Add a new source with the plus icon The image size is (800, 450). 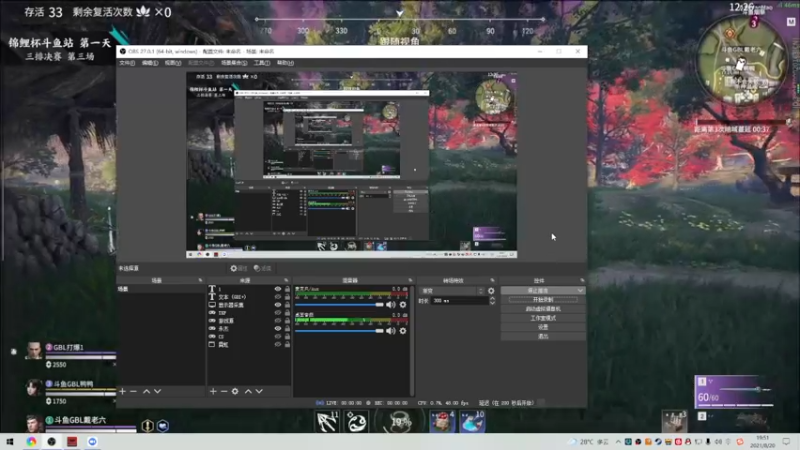(x=213, y=391)
